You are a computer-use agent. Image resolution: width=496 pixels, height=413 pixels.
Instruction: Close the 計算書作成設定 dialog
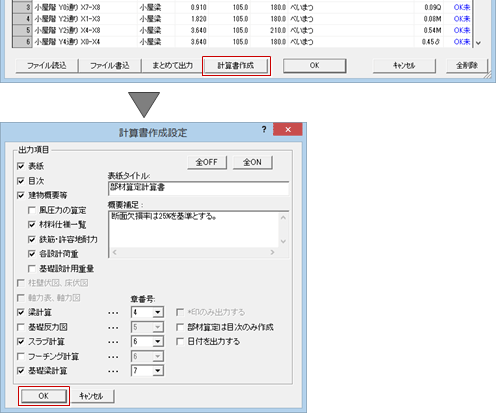(x=288, y=129)
